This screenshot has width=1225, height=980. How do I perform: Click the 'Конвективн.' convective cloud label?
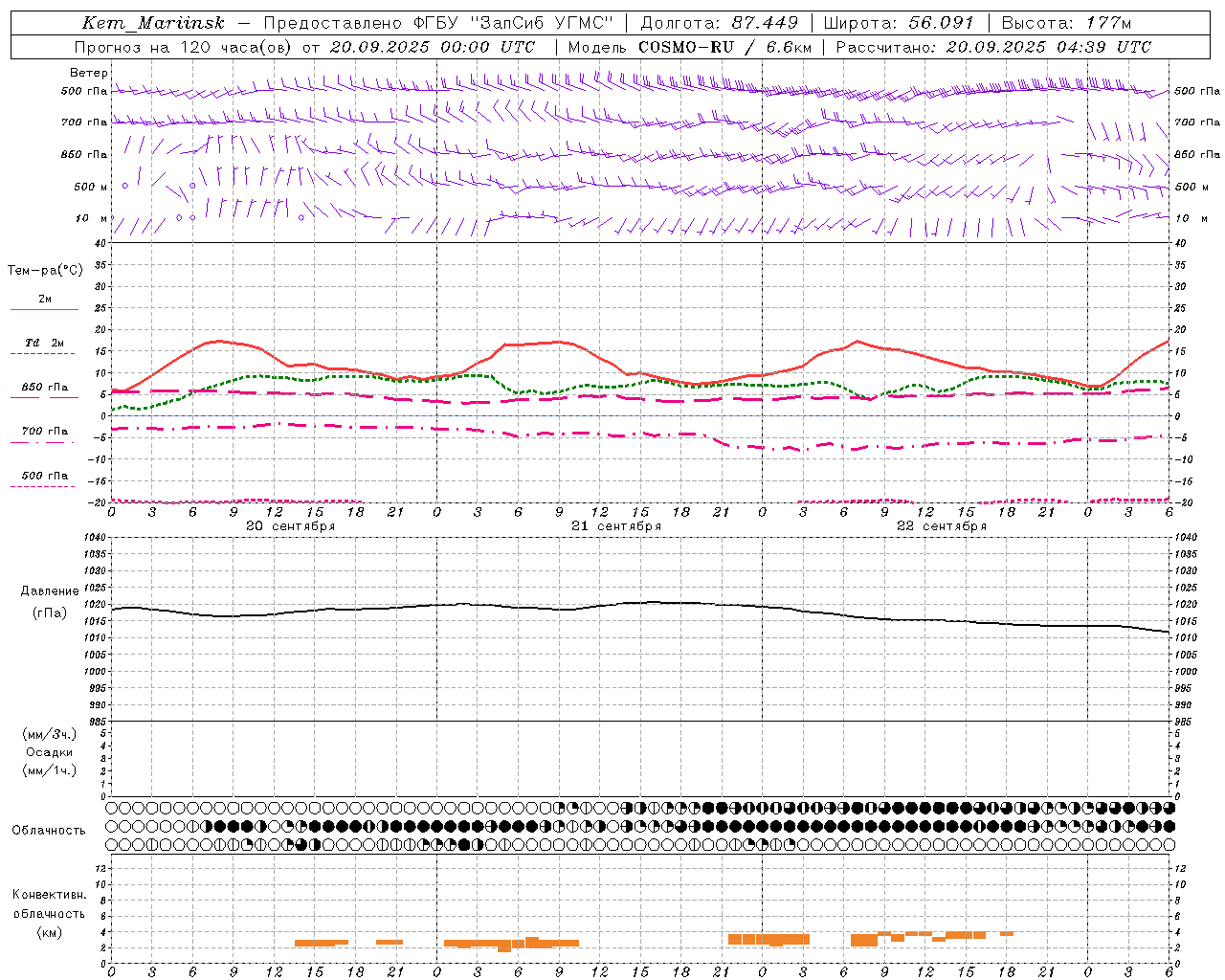[49, 895]
